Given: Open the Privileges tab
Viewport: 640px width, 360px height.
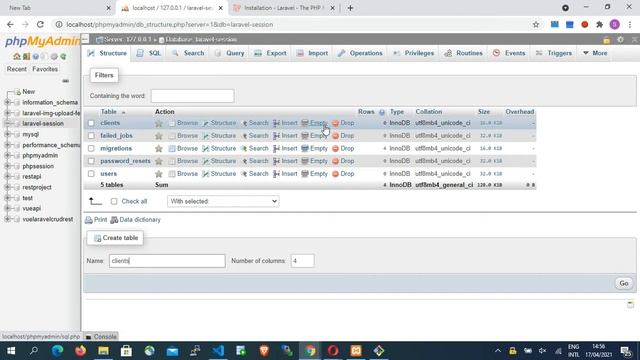Looking at the screenshot, I should click(413, 53).
